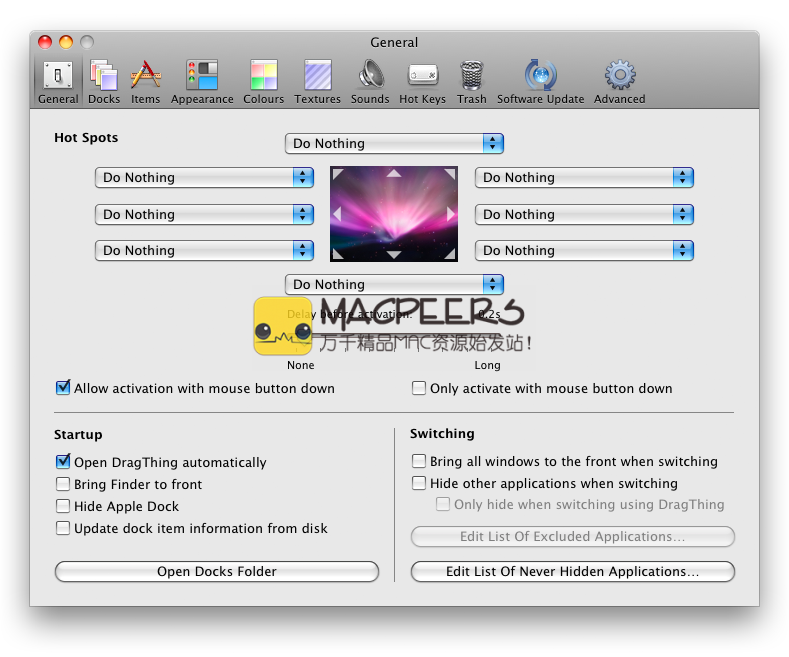
Task: Open the top-left corner hot spot dropdown
Action: point(204,177)
